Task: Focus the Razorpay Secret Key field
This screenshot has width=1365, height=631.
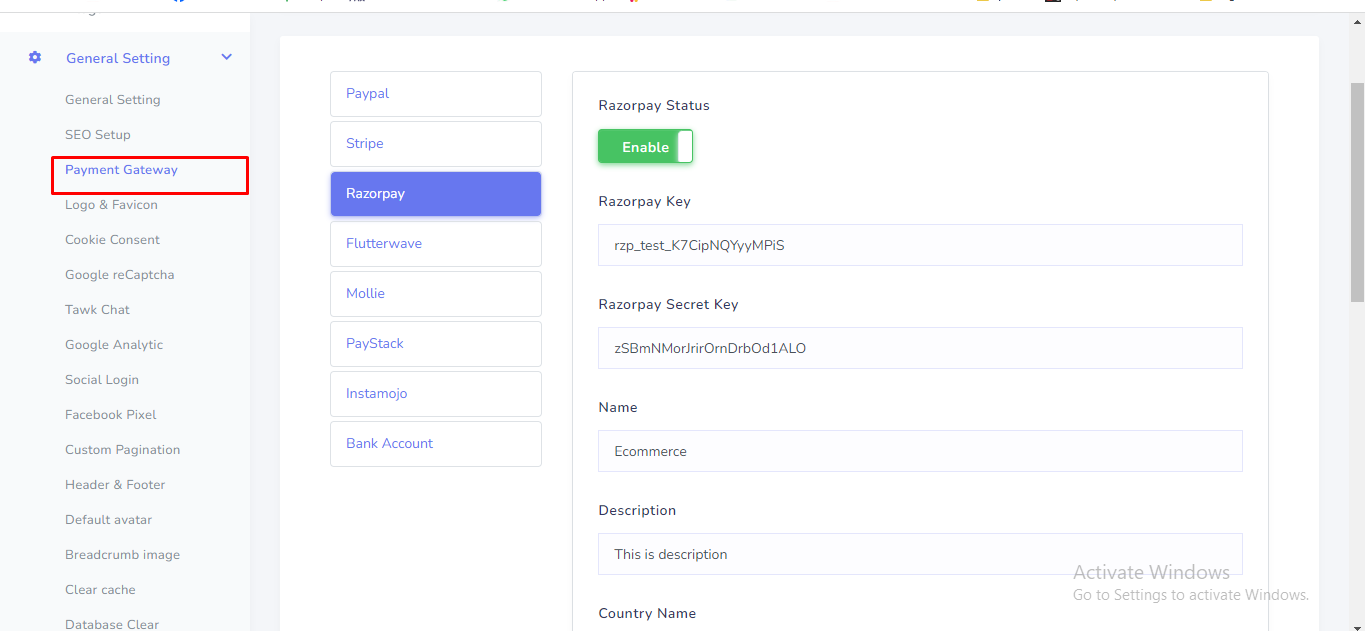Action: (x=919, y=348)
